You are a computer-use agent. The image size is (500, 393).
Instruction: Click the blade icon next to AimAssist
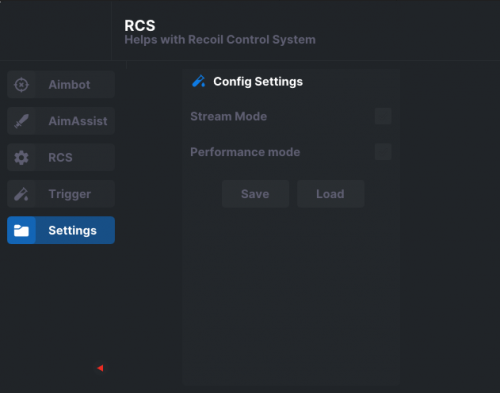pos(21,121)
